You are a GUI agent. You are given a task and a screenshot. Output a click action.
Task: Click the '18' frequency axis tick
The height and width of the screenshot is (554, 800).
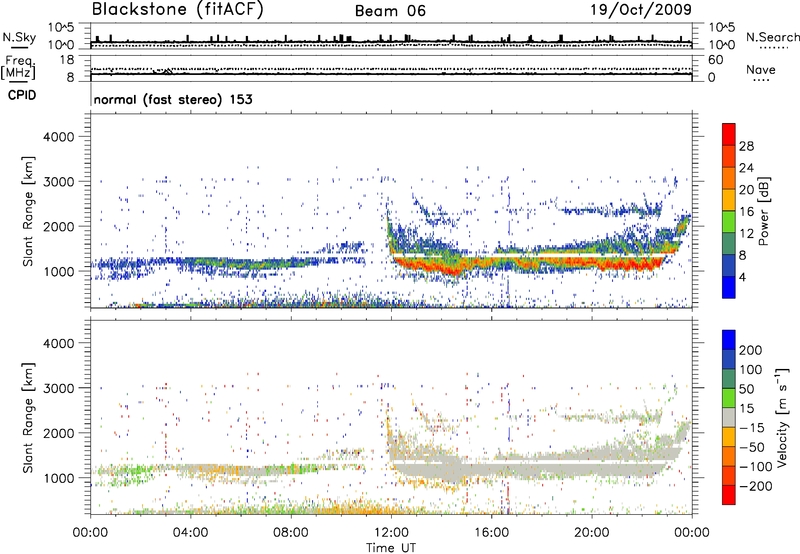(67, 60)
